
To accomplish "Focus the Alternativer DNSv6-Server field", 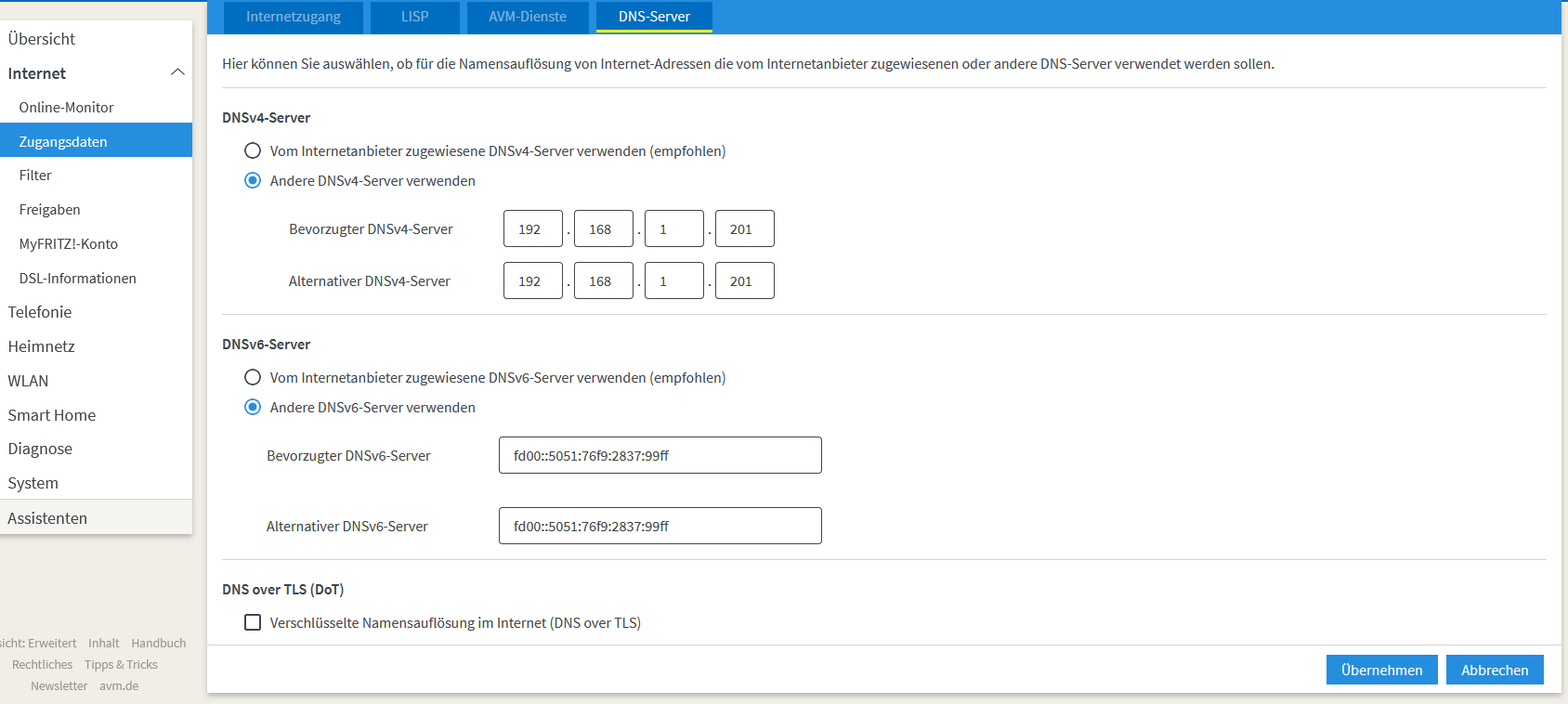I will [660, 526].
